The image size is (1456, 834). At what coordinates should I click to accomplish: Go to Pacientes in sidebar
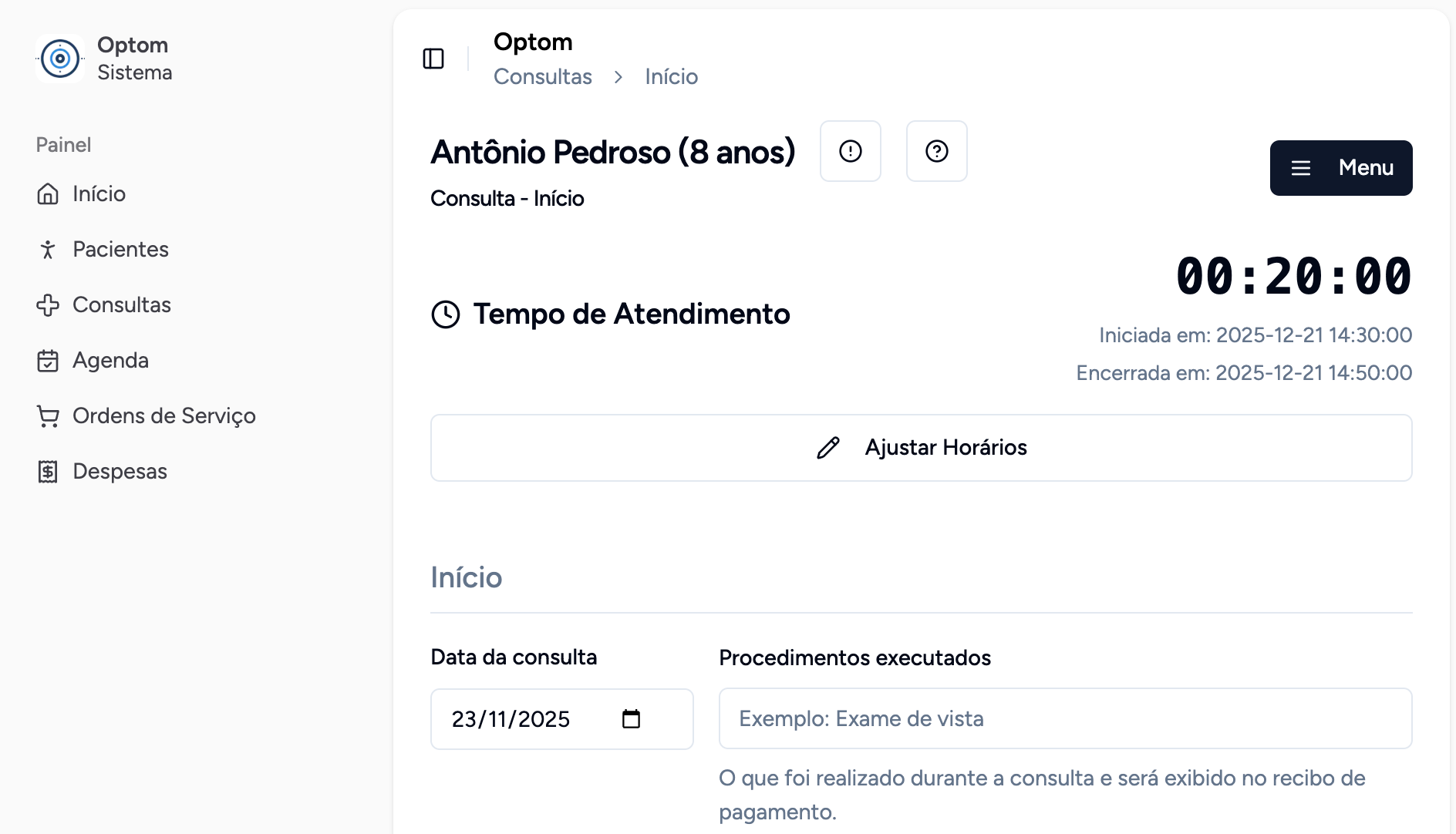coord(120,249)
